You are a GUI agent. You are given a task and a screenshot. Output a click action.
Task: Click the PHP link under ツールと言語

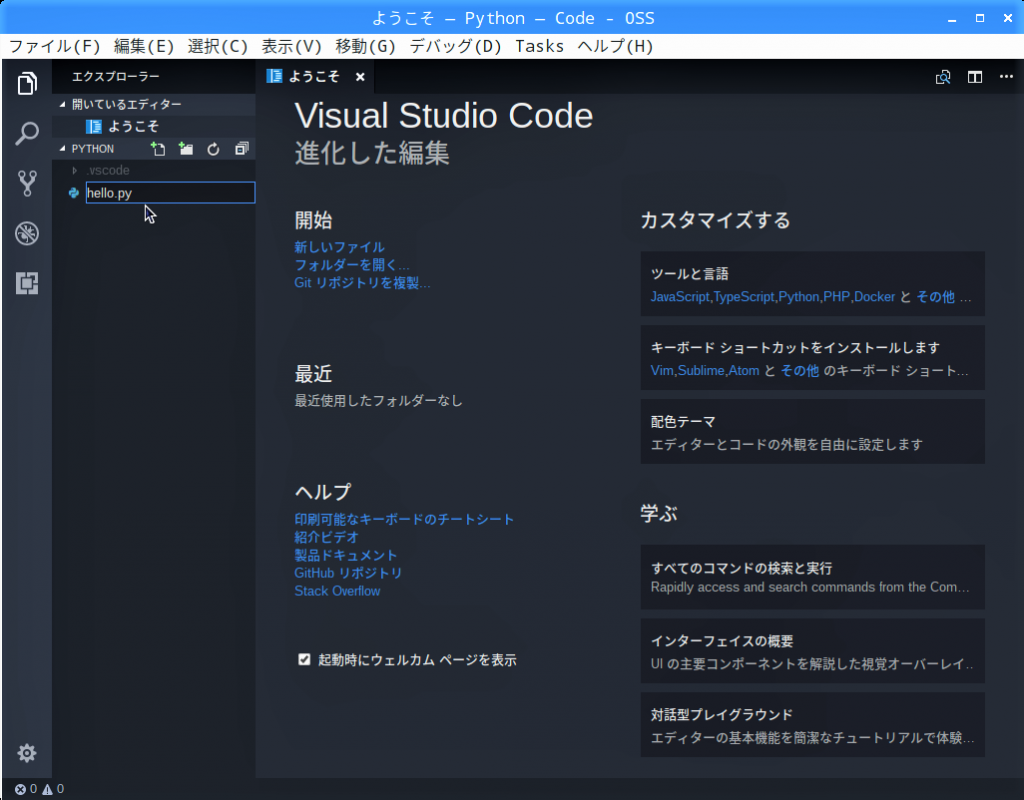coord(837,297)
